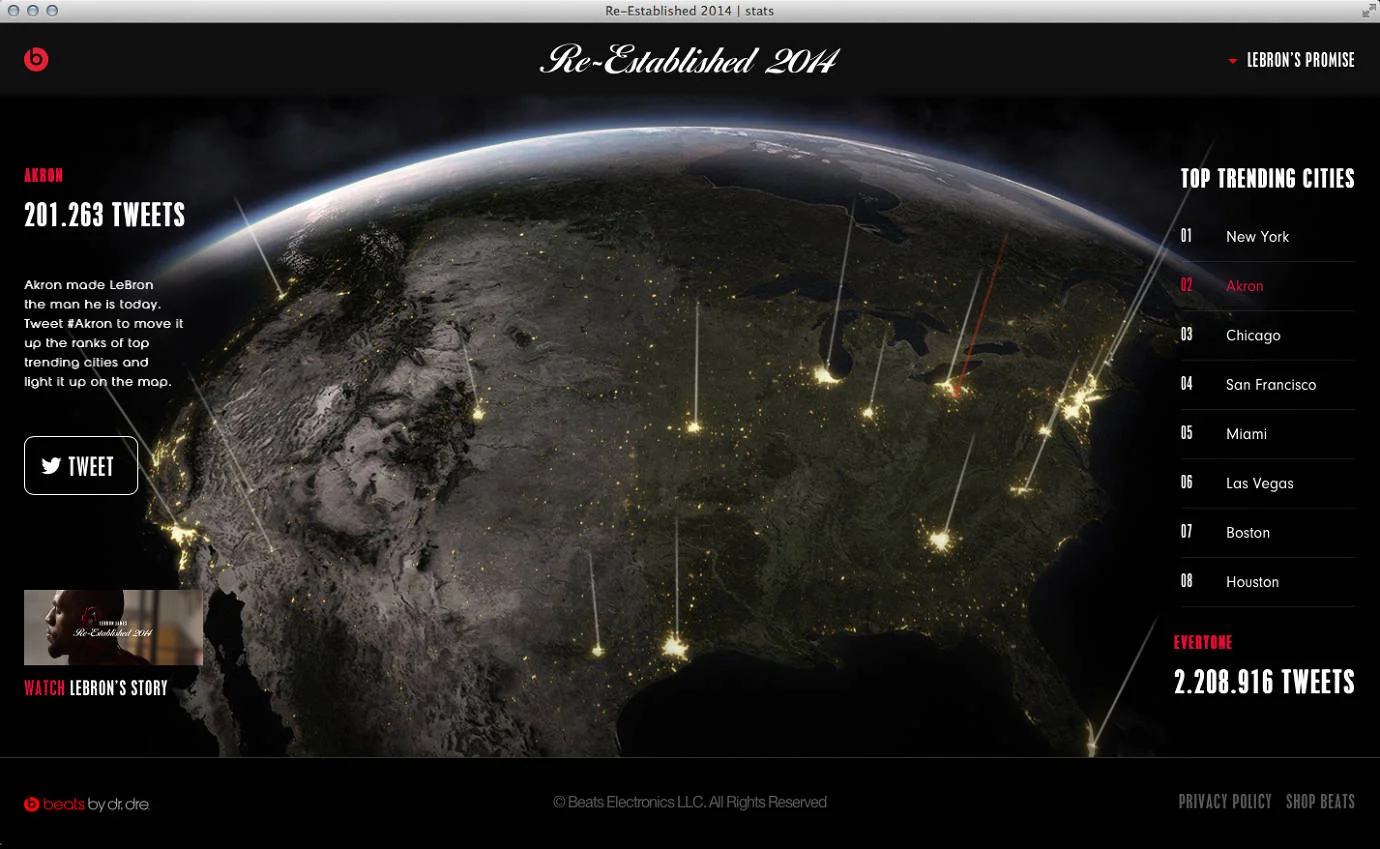The height and width of the screenshot is (849, 1380).
Task: Click the Top Trending Cities heading
Action: pyautogui.click(x=1268, y=179)
